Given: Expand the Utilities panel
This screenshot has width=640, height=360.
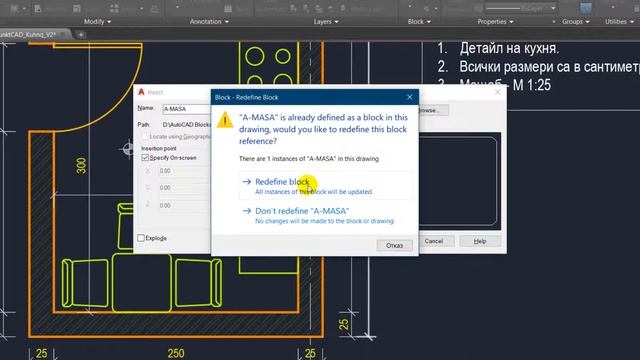Looking at the screenshot, I should [x=619, y=22].
